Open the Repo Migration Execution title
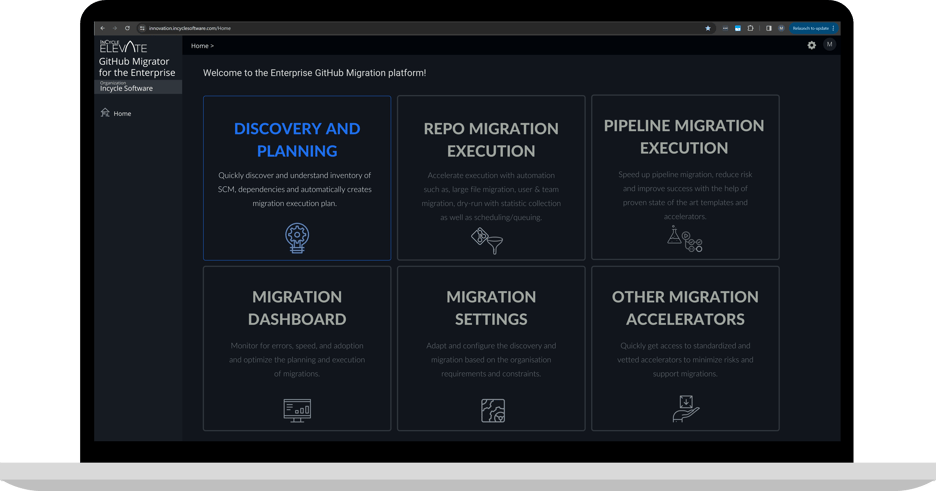Screen dimensions: 936x491 tap(491, 140)
